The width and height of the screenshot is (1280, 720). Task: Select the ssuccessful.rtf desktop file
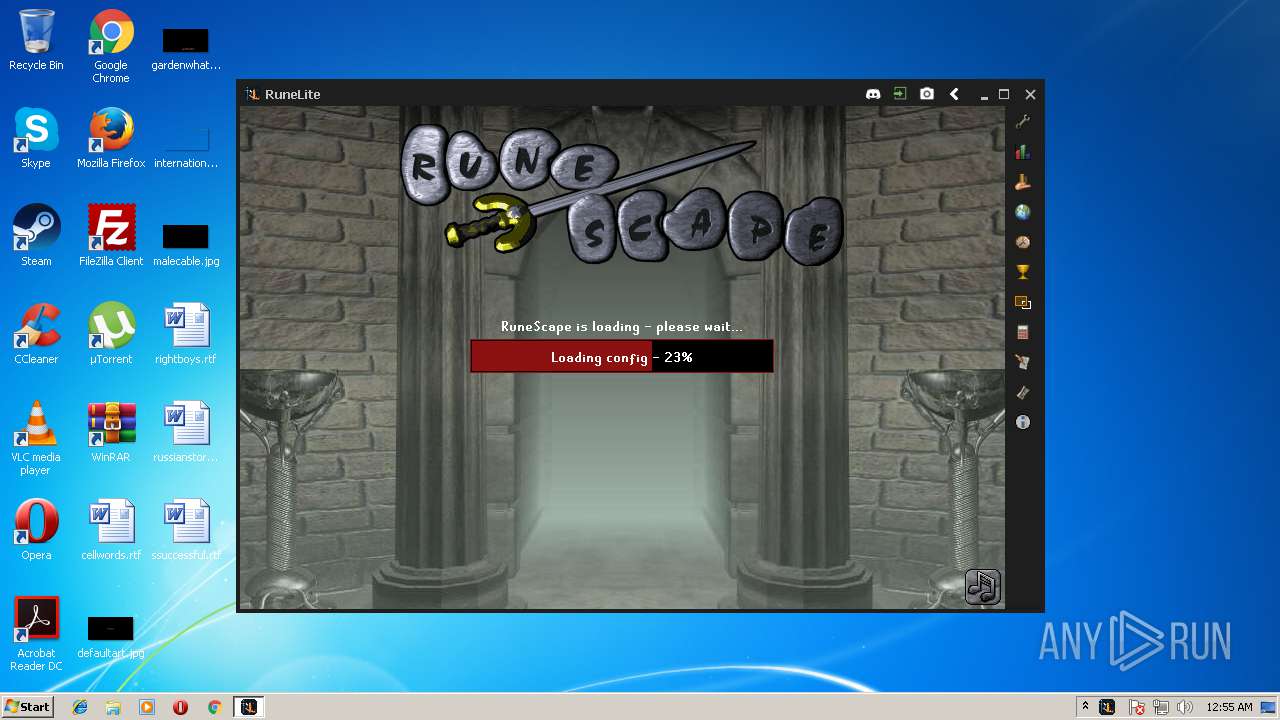186,531
